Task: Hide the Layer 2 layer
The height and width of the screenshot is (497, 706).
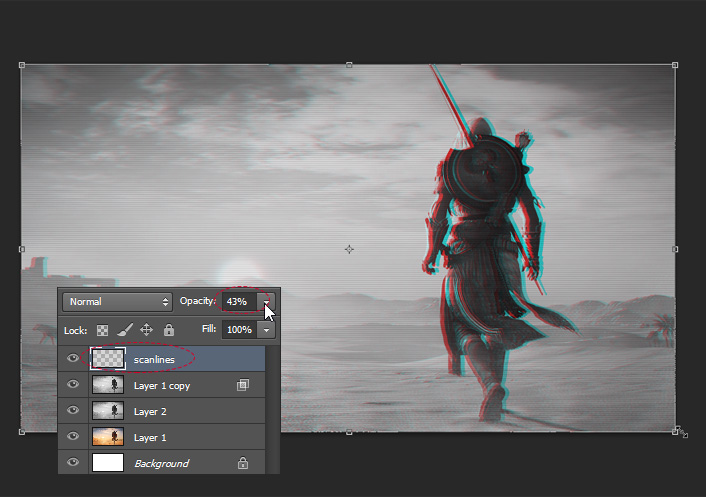Action: tap(72, 411)
